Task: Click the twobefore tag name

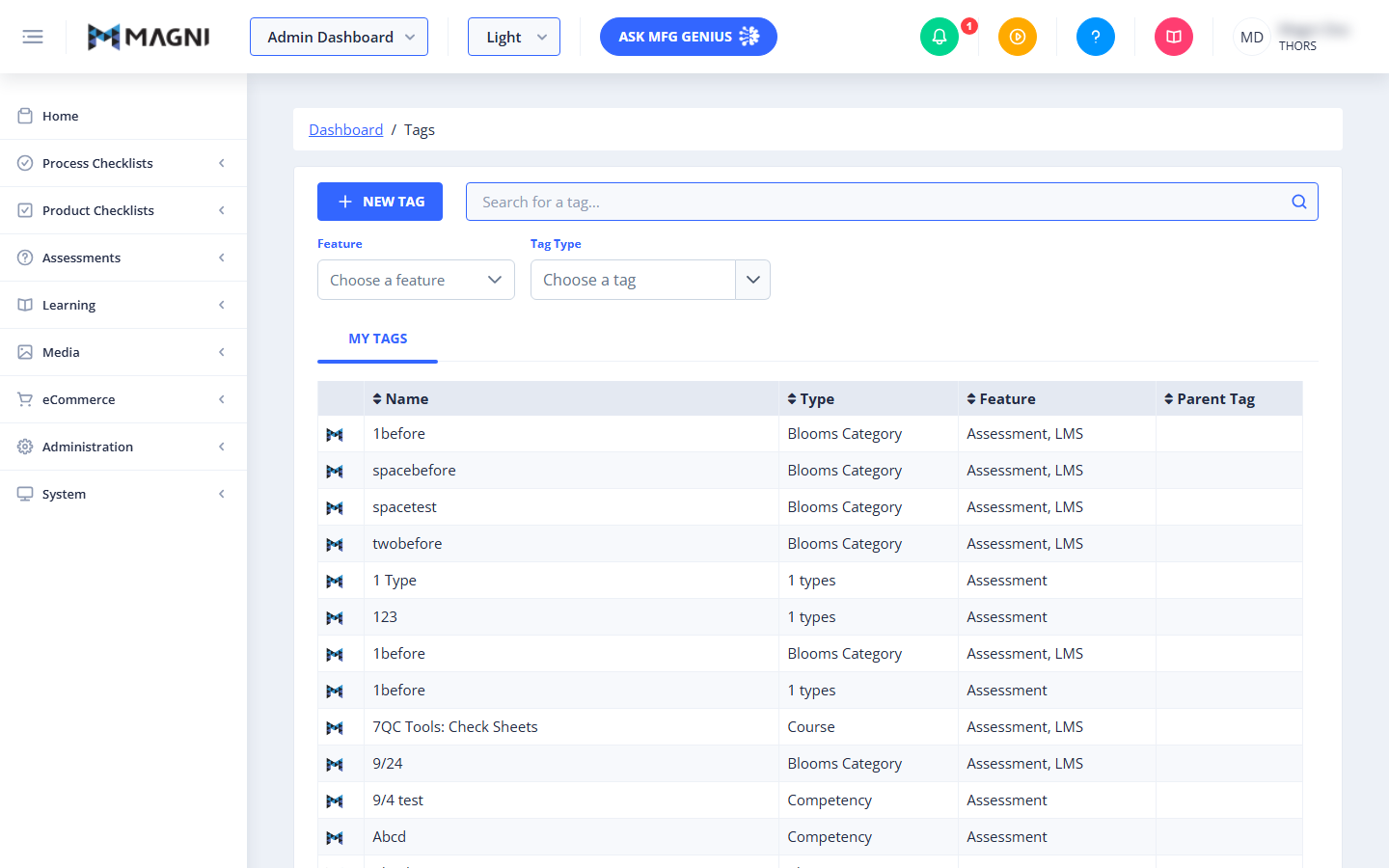Action: click(x=407, y=544)
